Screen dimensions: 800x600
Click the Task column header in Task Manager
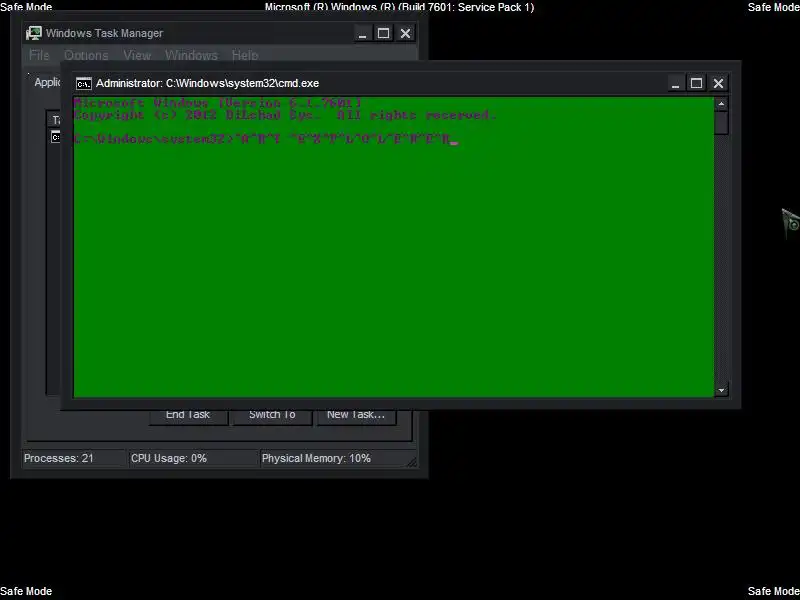55,120
